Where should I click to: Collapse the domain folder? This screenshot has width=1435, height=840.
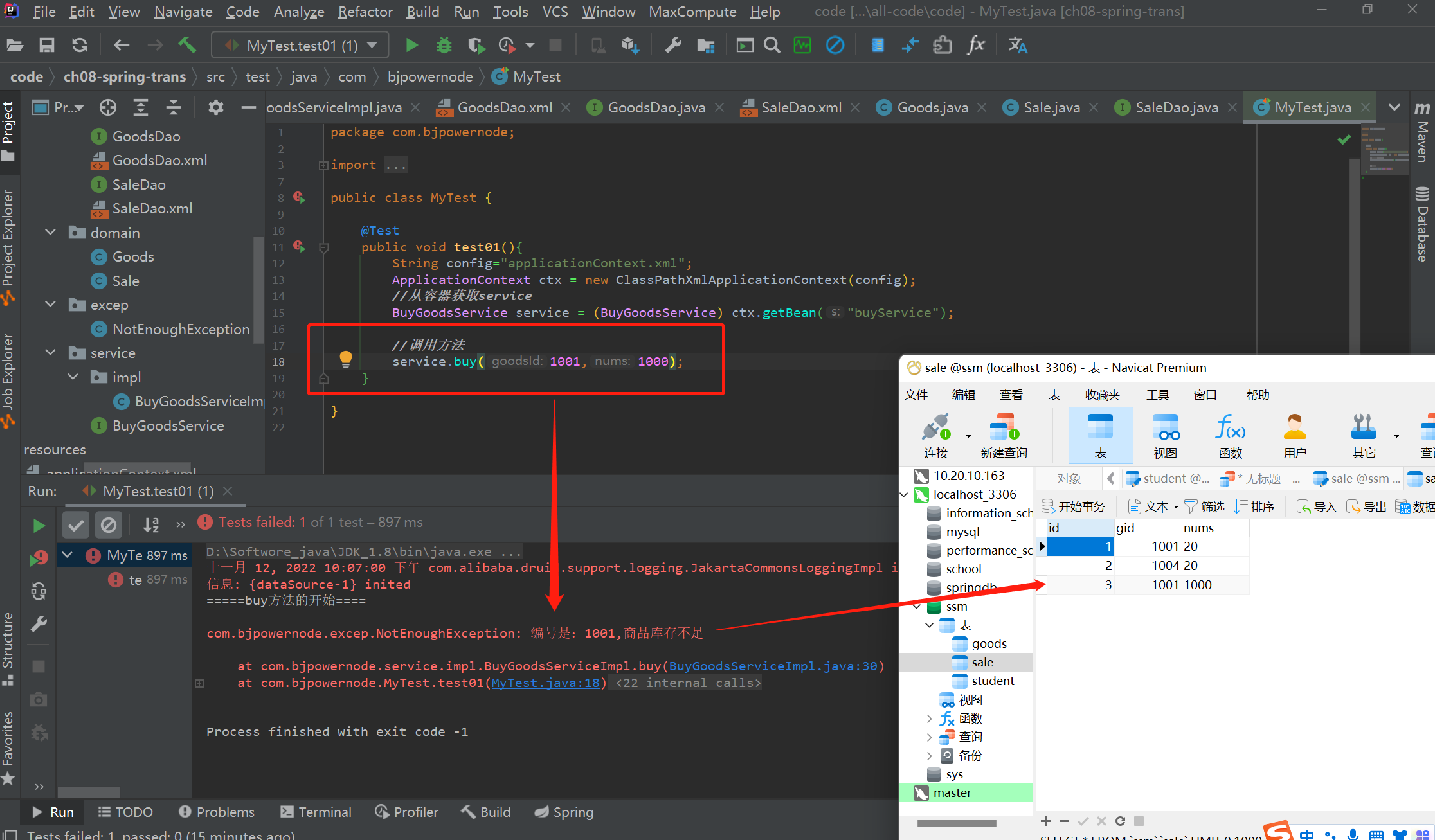coord(51,232)
